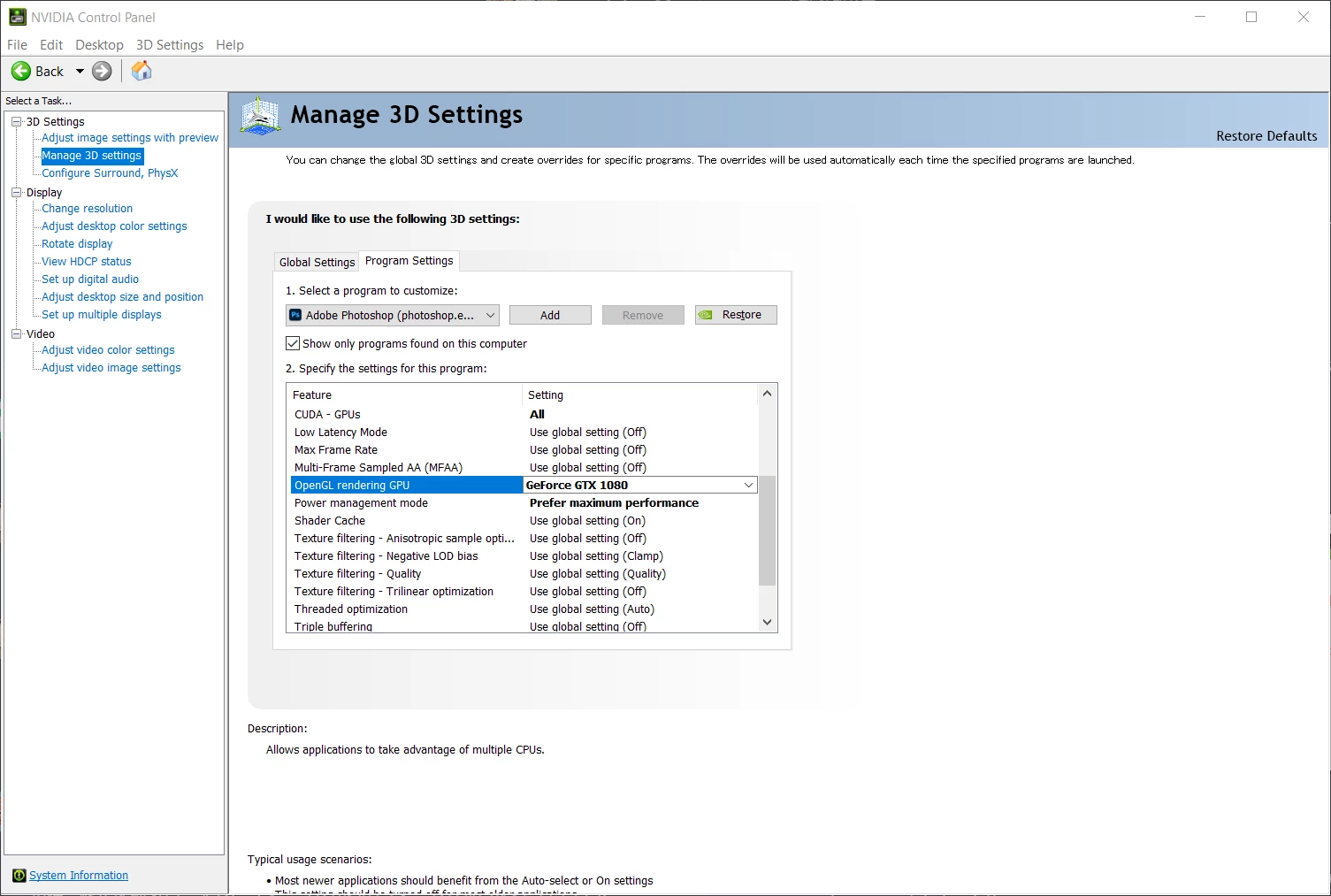1331x896 pixels.
Task: Click the Setting column header
Action: pos(640,394)
